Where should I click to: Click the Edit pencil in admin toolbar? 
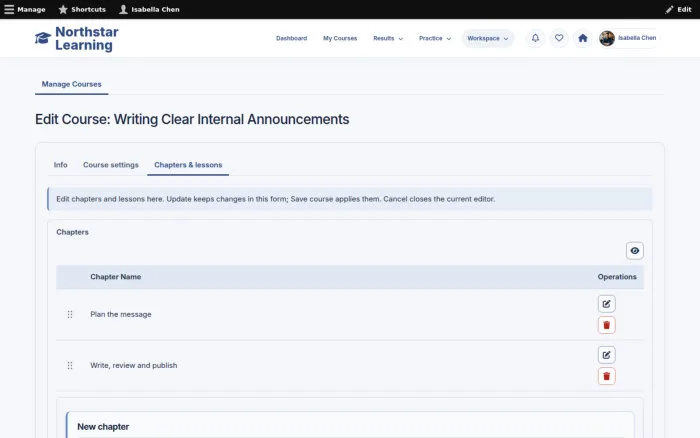[678, 9]
